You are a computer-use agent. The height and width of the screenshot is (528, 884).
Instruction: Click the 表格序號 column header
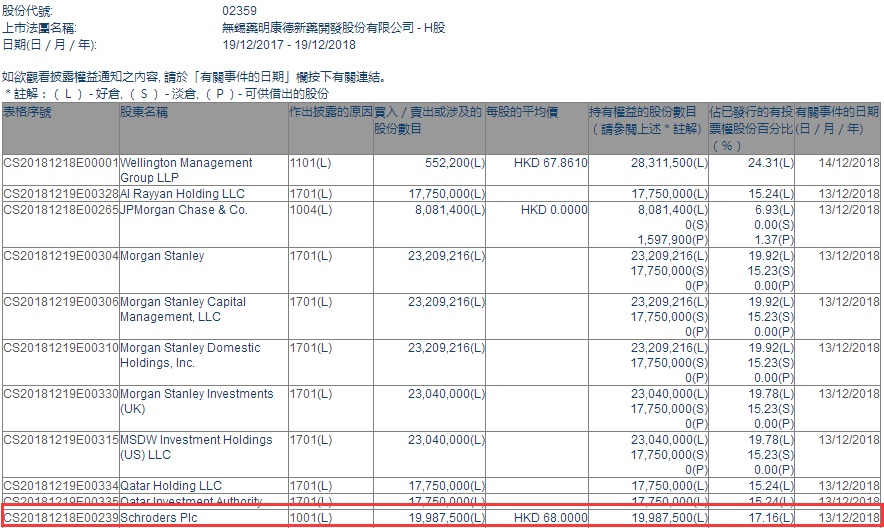tap(27, 112)
